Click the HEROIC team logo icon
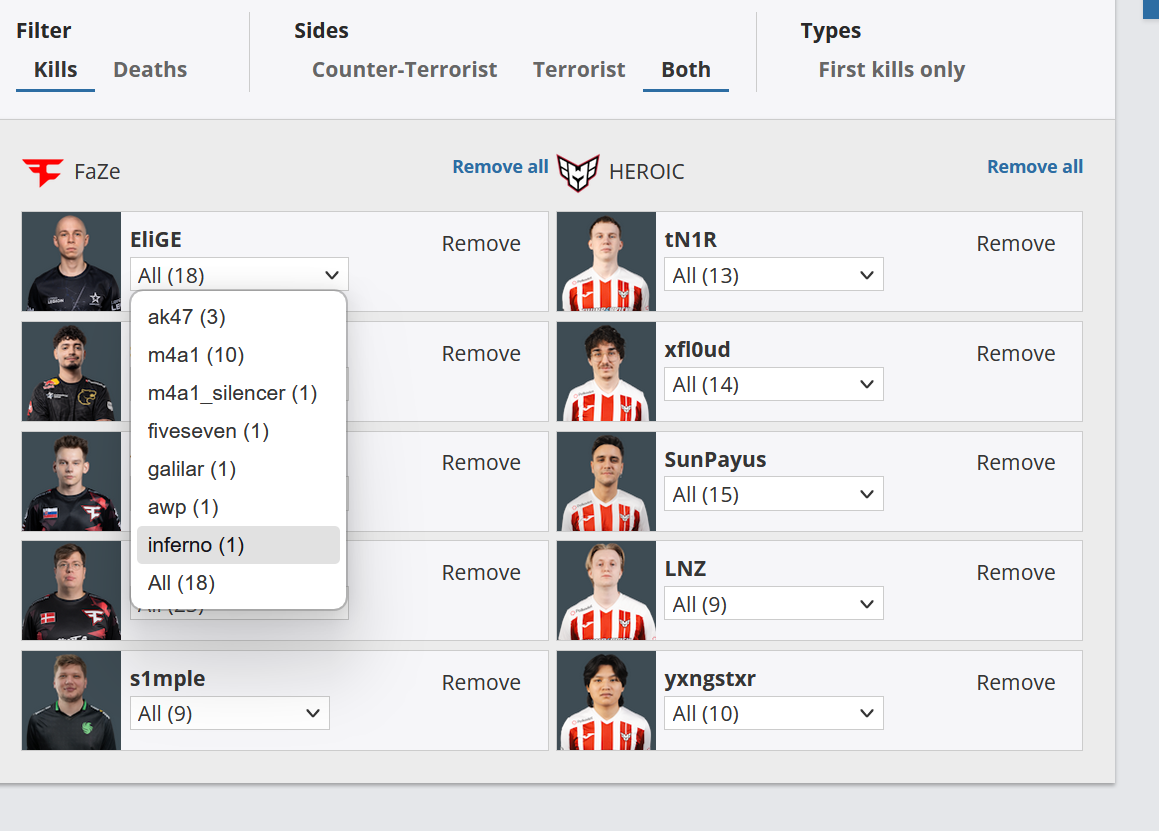Image resolution: width=1159 pixels, height=831 pixels. click(577, 172)
